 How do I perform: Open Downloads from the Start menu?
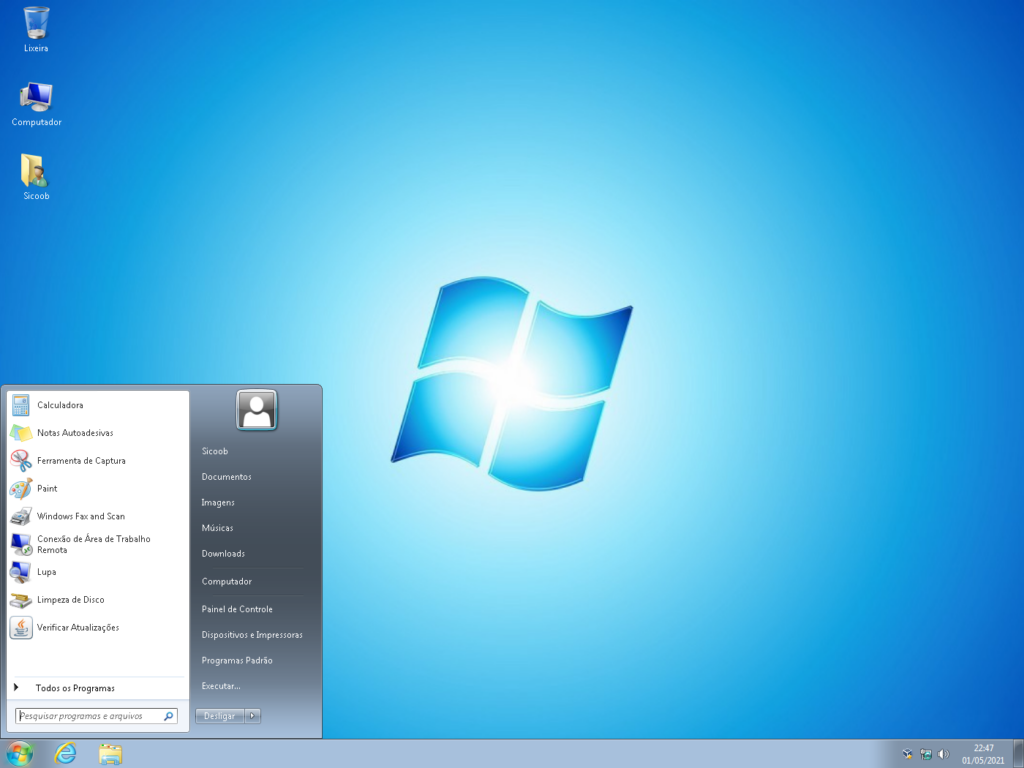pyautogui.click(x=223, y=553)
